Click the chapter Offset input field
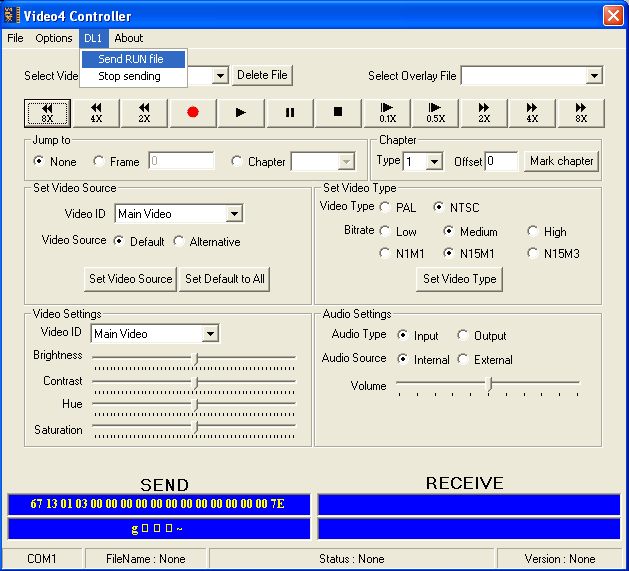The height and width of the screenshot is (571, 629). pyautogui.click(x=501, y=161)
